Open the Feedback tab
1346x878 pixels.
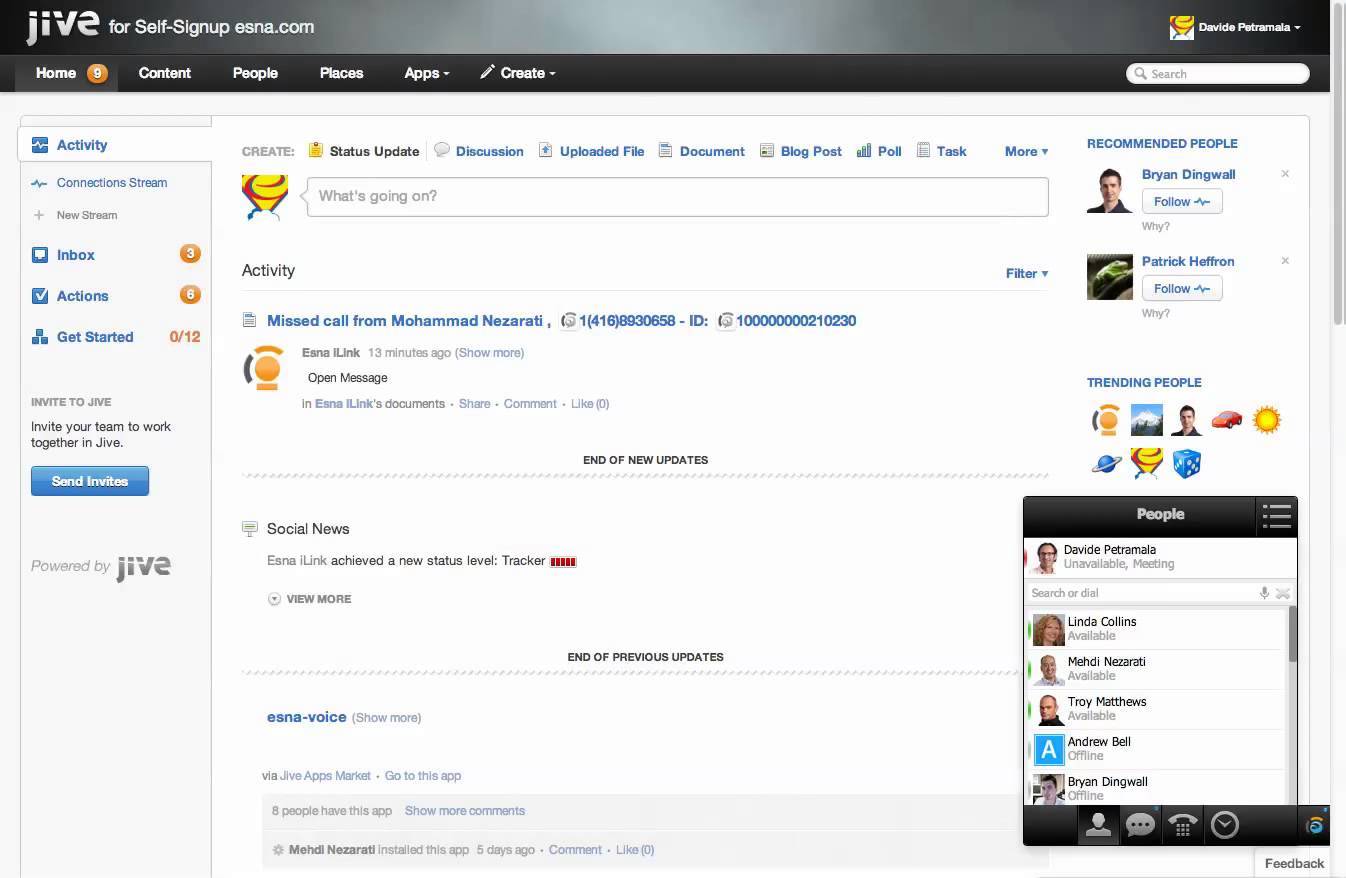coord(1294,863)
